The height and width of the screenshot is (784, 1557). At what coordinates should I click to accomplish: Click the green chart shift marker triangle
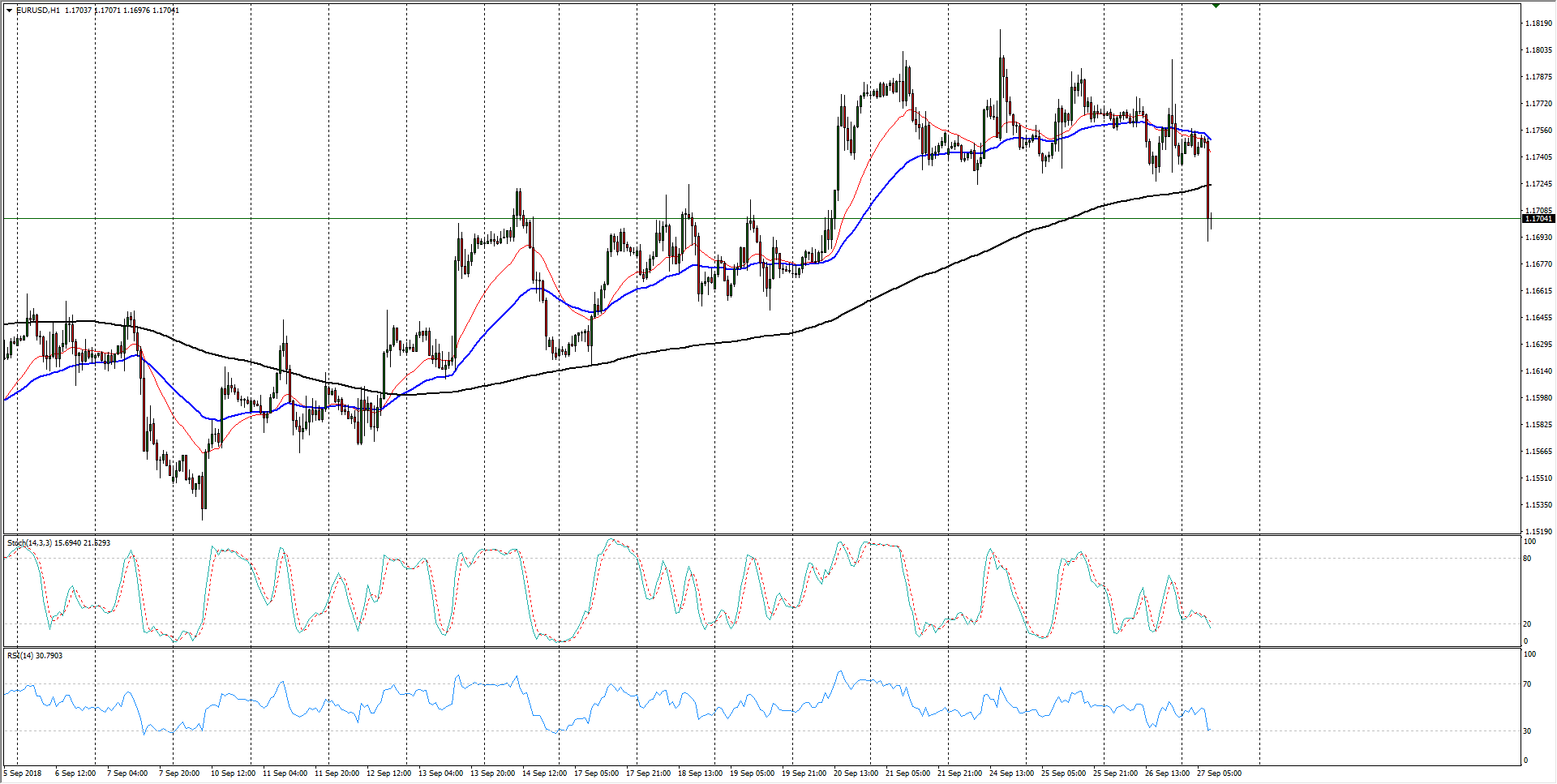click(x=1216, y=6)
